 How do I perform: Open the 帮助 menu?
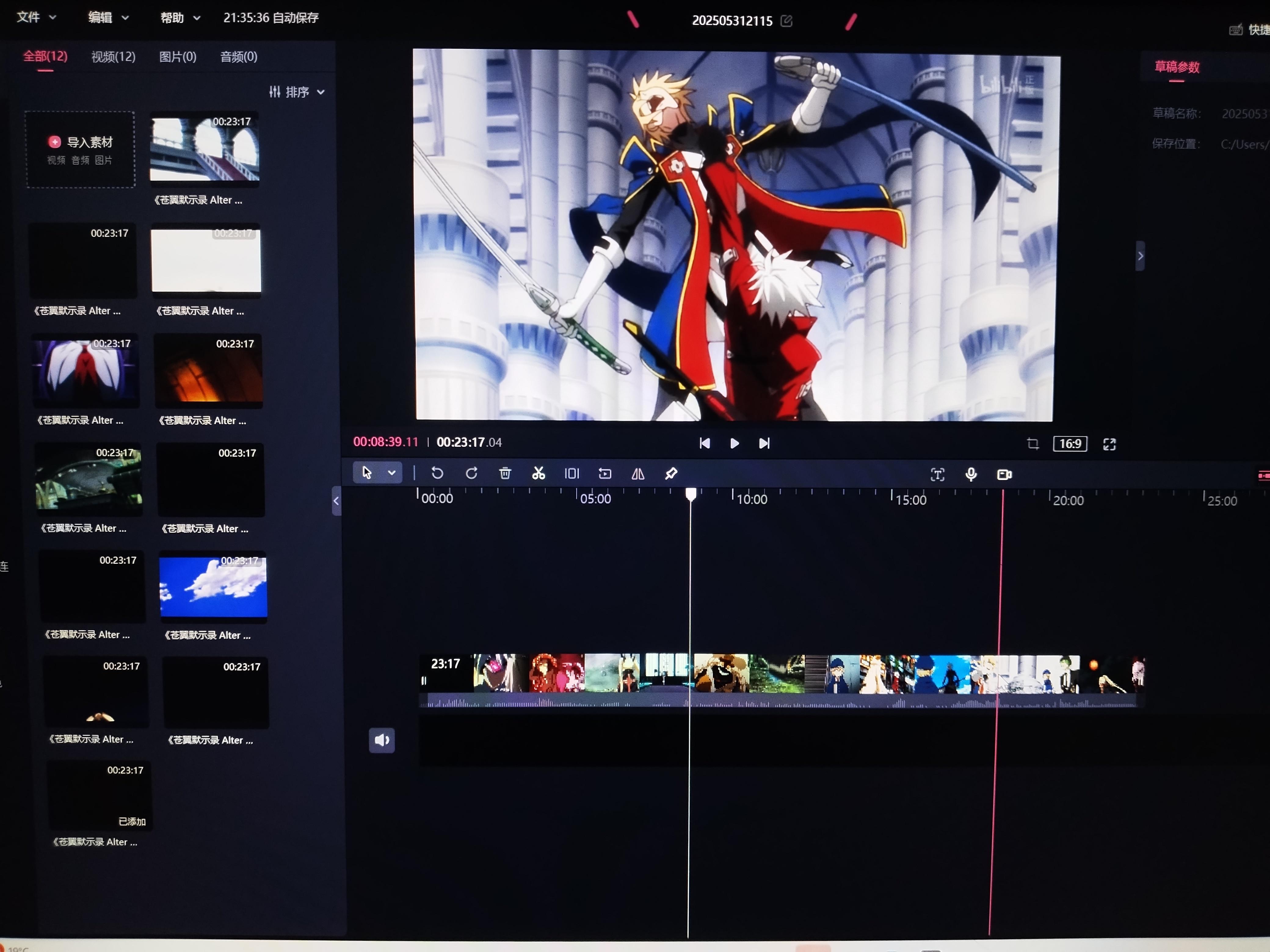point(180,18)
